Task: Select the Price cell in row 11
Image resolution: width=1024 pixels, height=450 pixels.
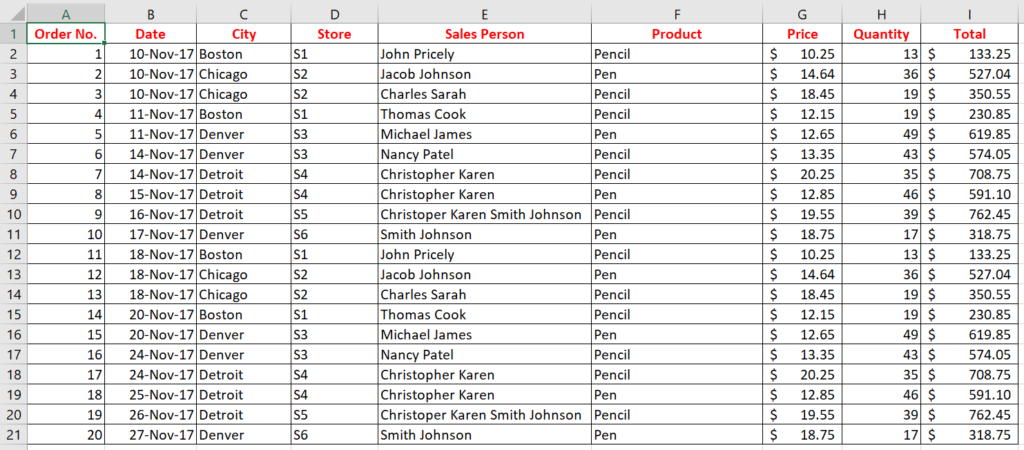Action: click(802, 234)
